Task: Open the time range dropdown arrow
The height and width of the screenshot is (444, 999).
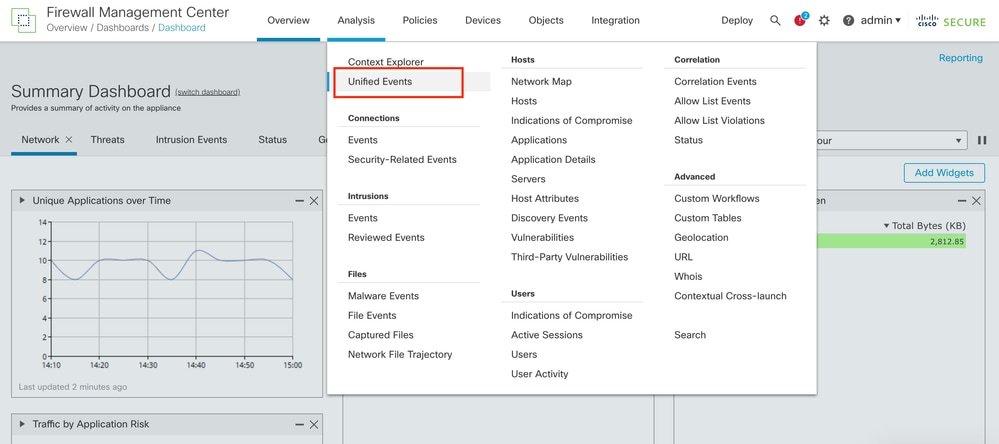Action: 959,141
